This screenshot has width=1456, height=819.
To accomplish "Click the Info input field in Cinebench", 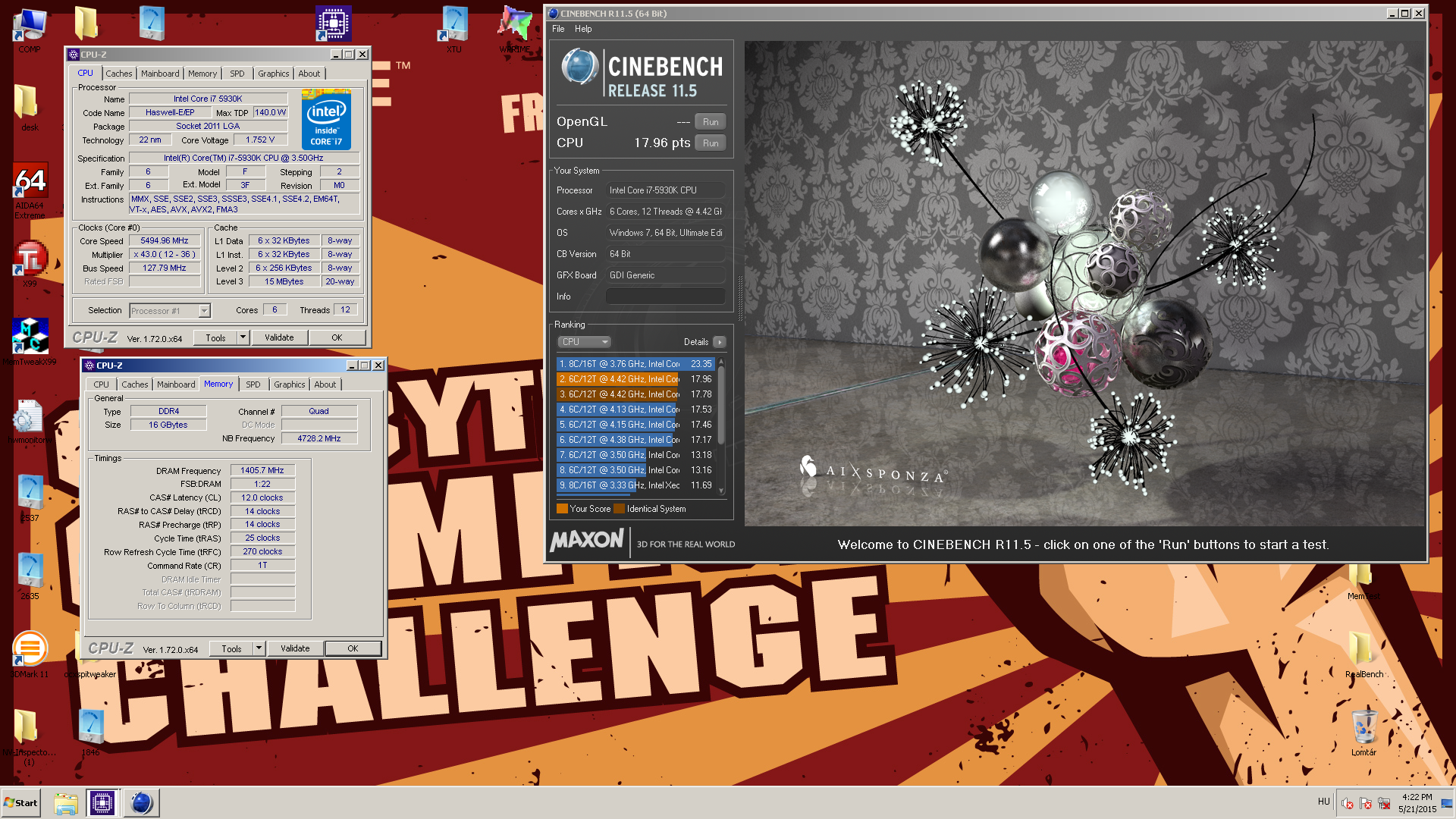I will [665, 297].
